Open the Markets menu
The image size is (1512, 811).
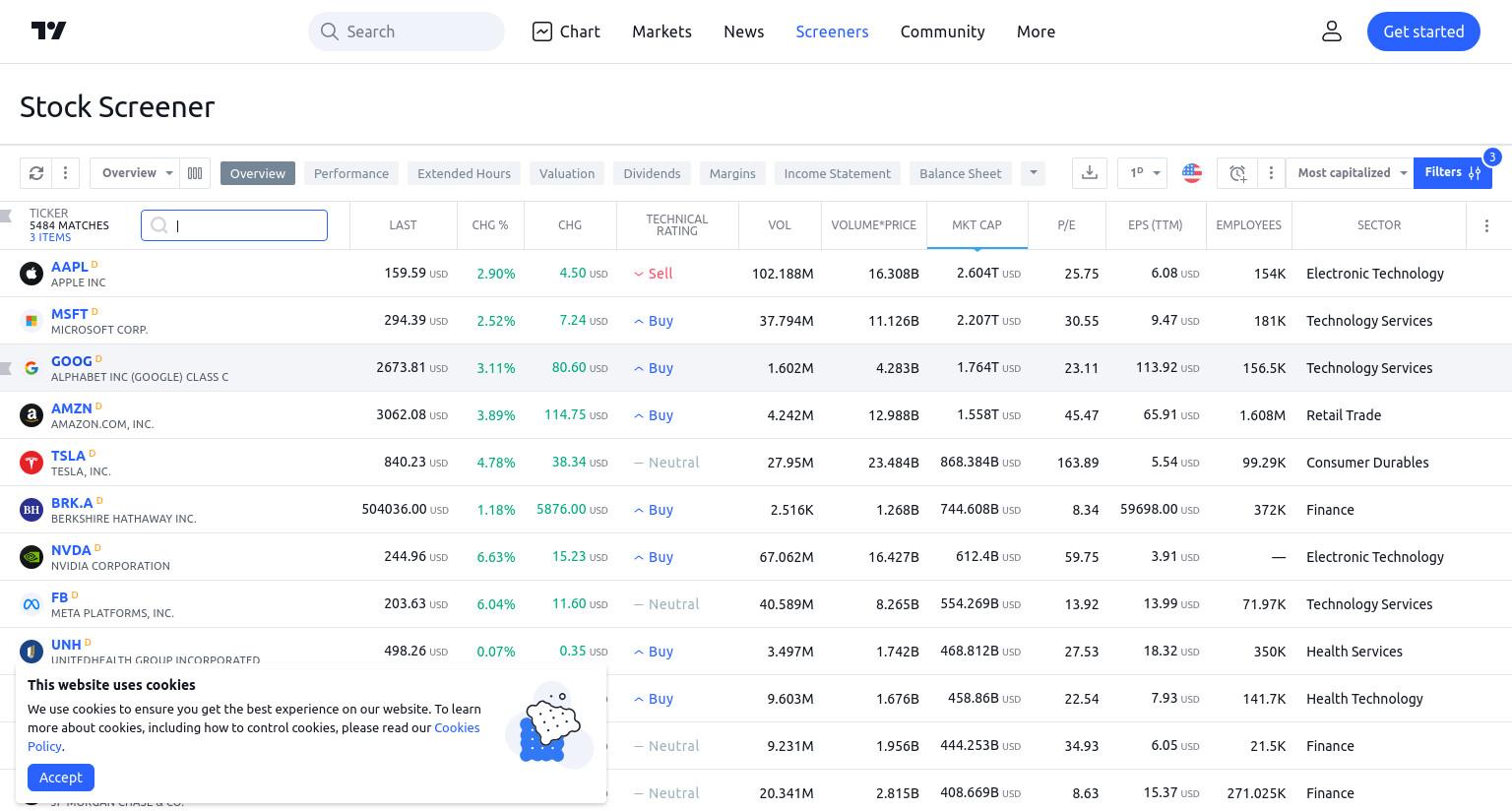661,31
